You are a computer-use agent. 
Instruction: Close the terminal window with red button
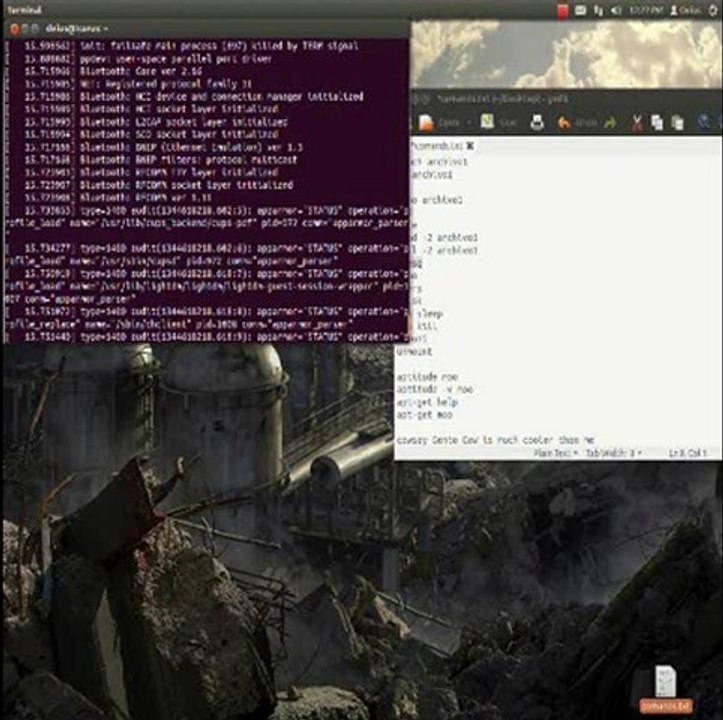[x=14, y=29]
